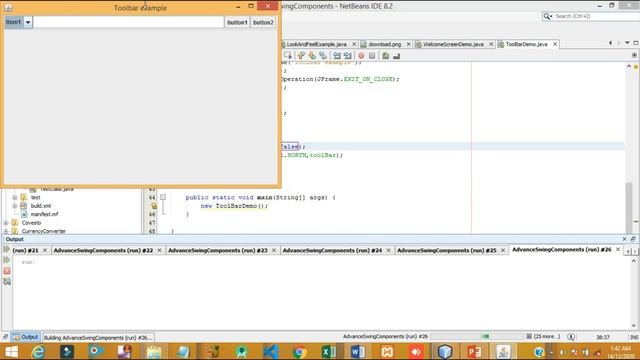Click the toggle bookmark editor toolbar icon
640x360 pixels.
point(323,56)
